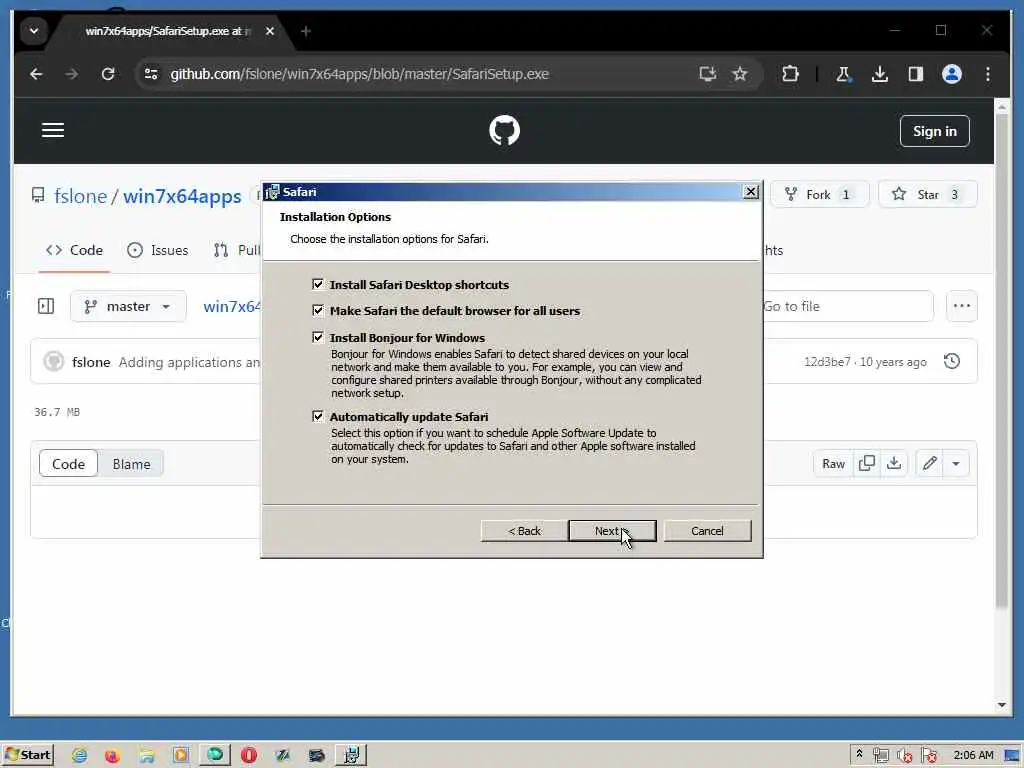Open Chrome downloads icon
Viewport: 1024px width, 768px height.
(880, 74)
